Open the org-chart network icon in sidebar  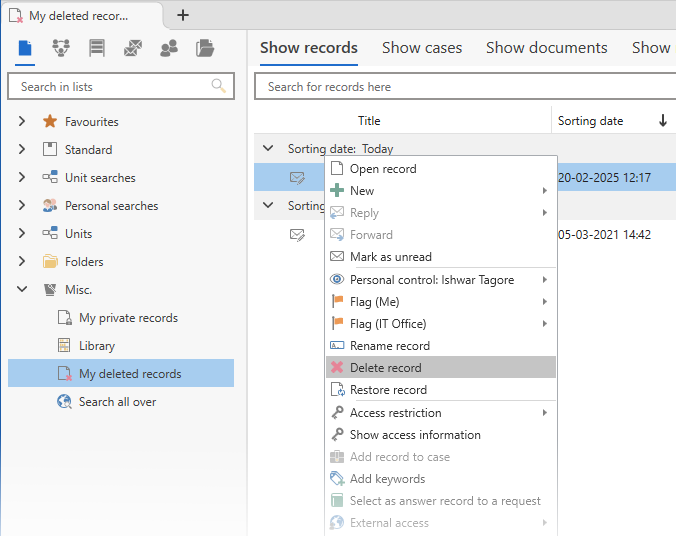pos(61,48)
